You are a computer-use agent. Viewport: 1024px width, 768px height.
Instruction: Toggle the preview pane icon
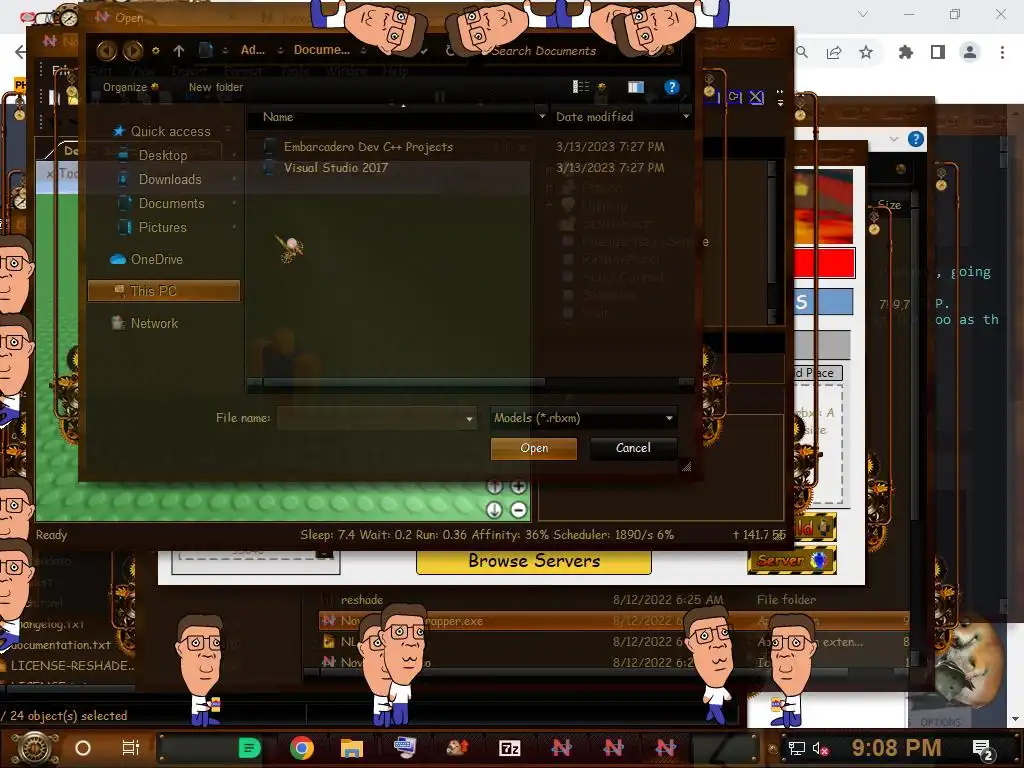point(635,87)
